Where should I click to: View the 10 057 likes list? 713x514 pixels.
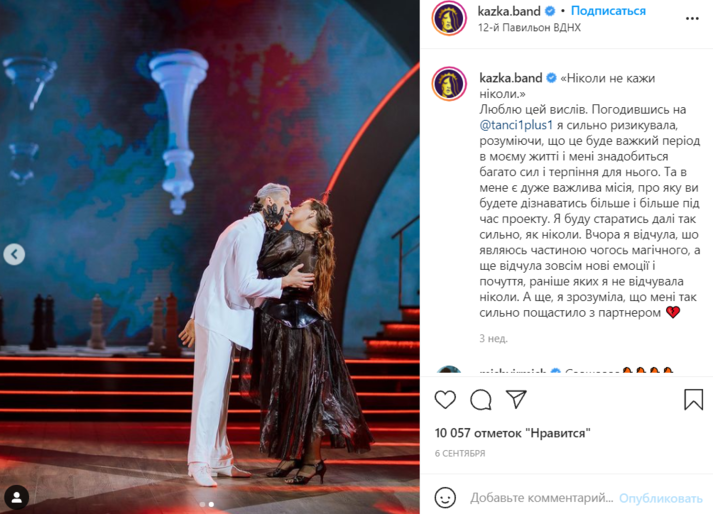tap(512, 433)
